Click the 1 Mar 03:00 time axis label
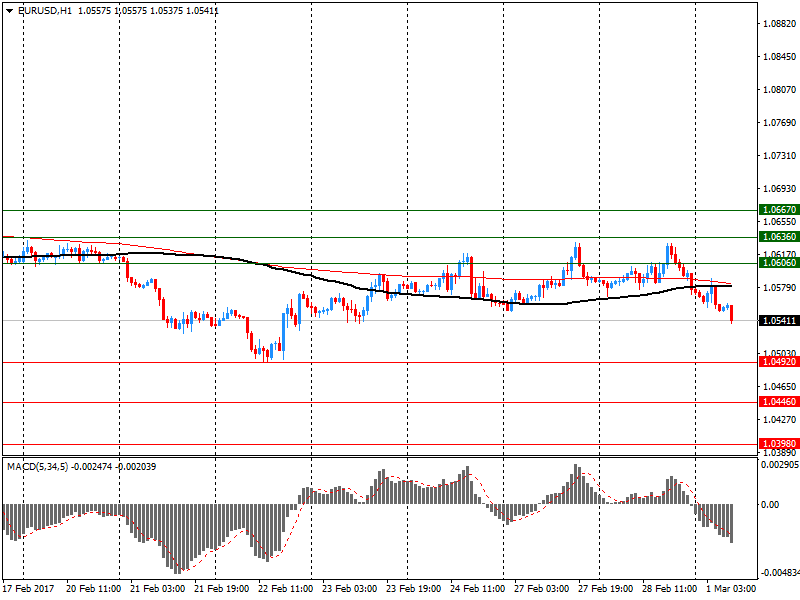This screenshot has height=600, width=800. tap(731, 588)
